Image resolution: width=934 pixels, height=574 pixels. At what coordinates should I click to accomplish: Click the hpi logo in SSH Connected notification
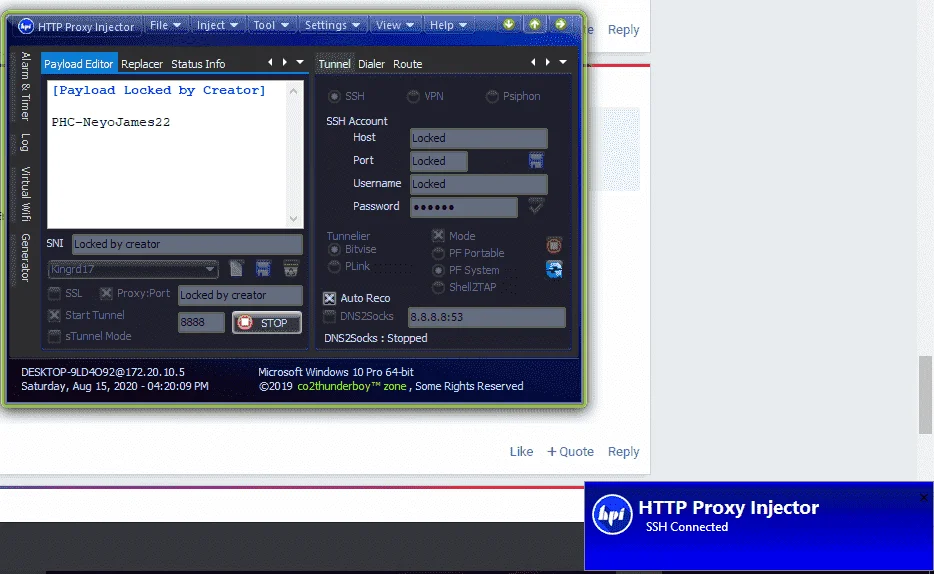[612, 514]
